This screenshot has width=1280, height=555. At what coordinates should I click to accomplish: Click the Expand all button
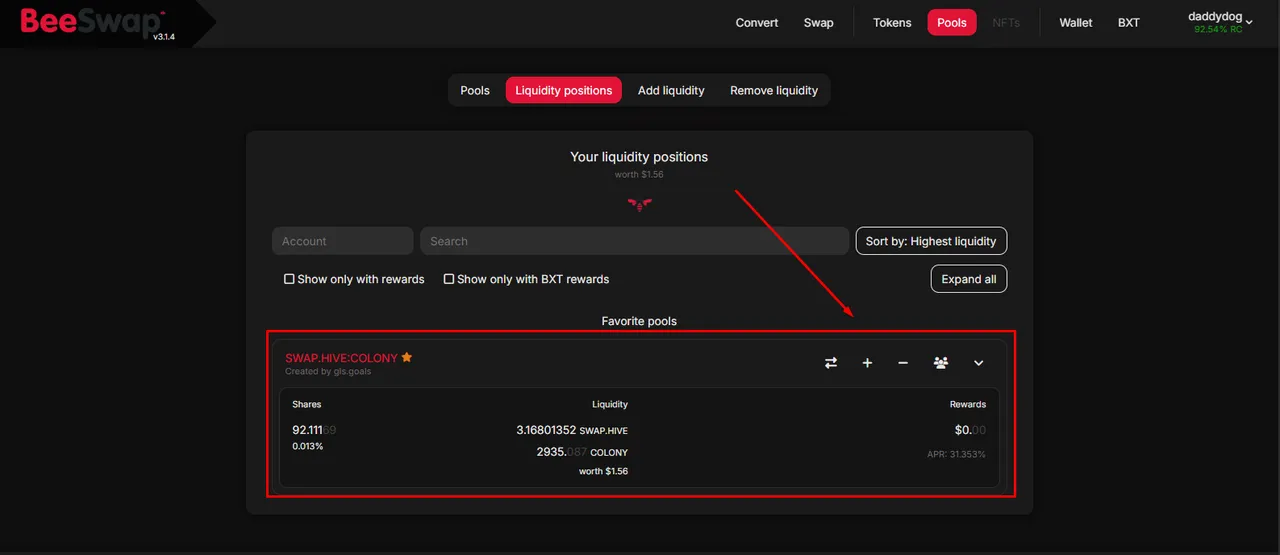click(969, 279)
